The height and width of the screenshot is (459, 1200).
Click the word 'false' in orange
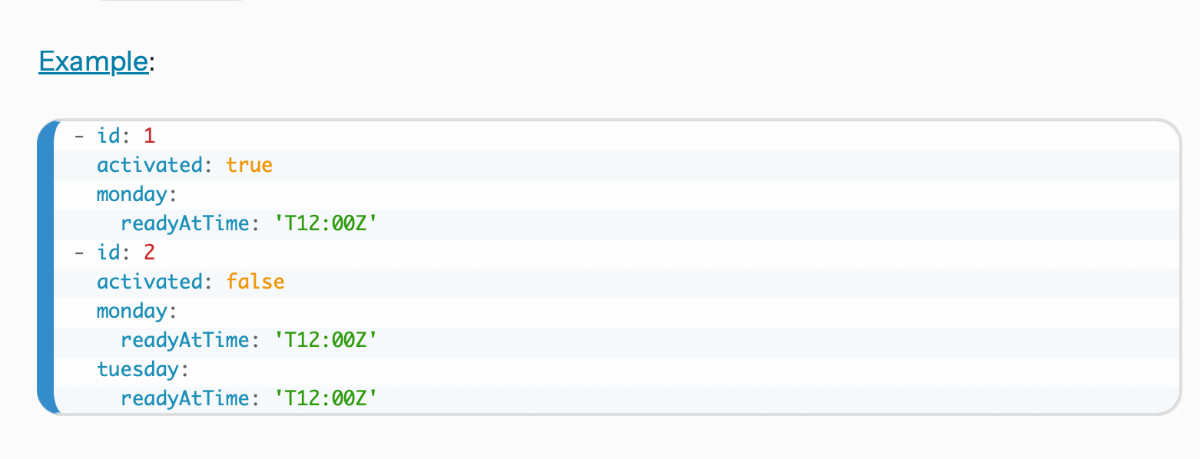point(255,282)
